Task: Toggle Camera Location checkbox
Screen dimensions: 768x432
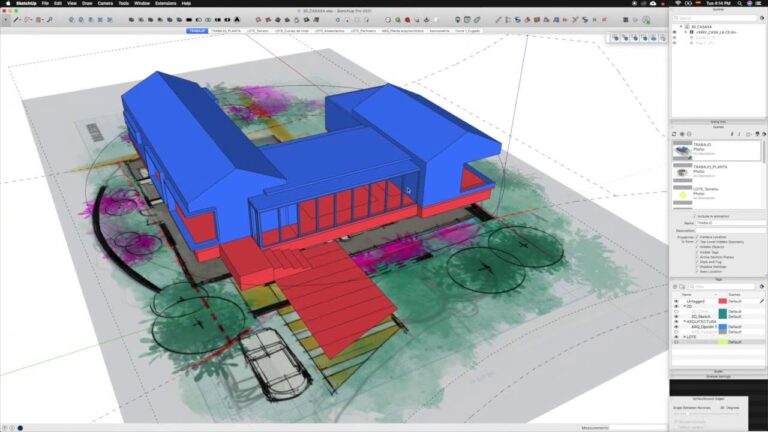Action: pyautogui.click(x=697, y=237)
